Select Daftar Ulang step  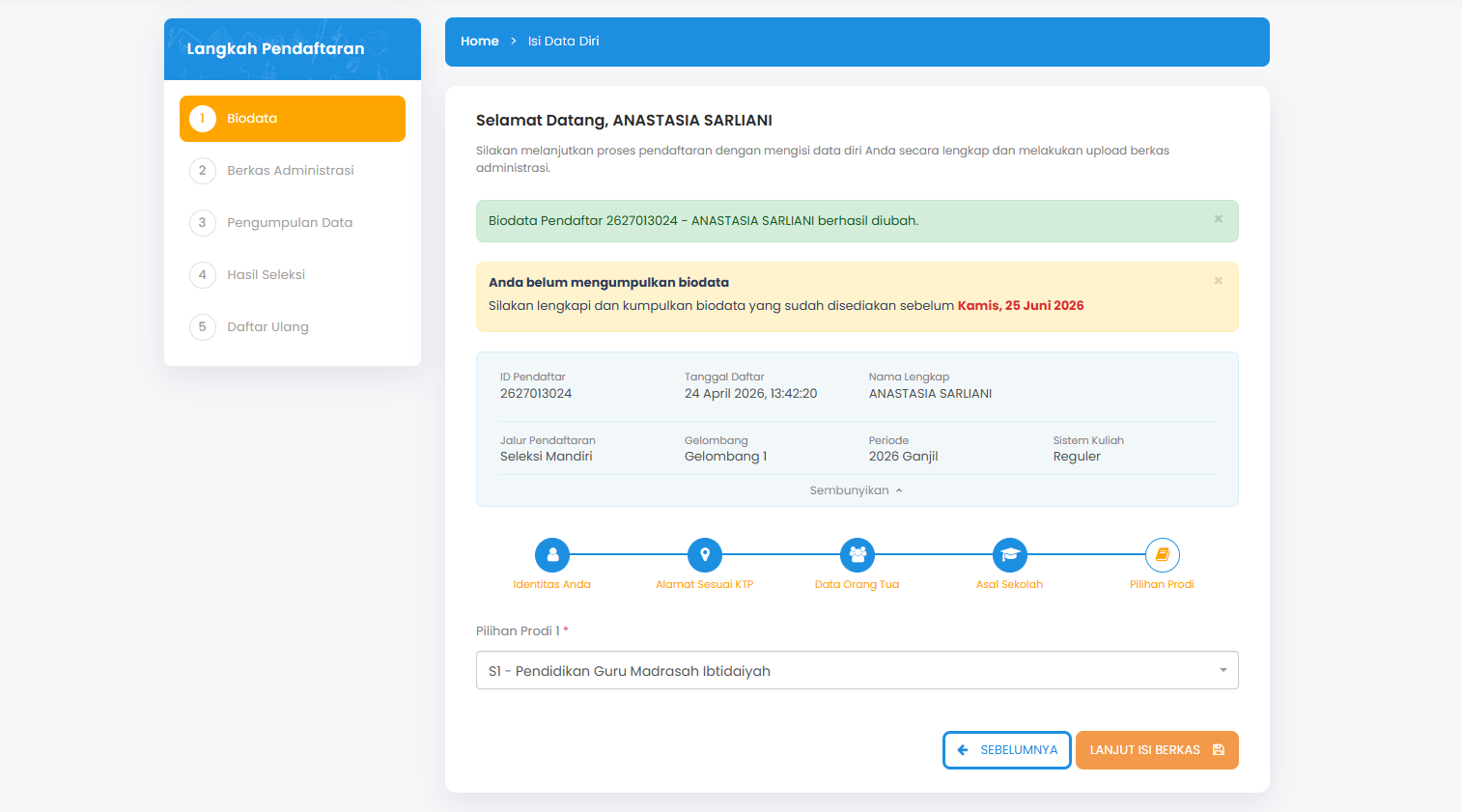tap(267, 327)
